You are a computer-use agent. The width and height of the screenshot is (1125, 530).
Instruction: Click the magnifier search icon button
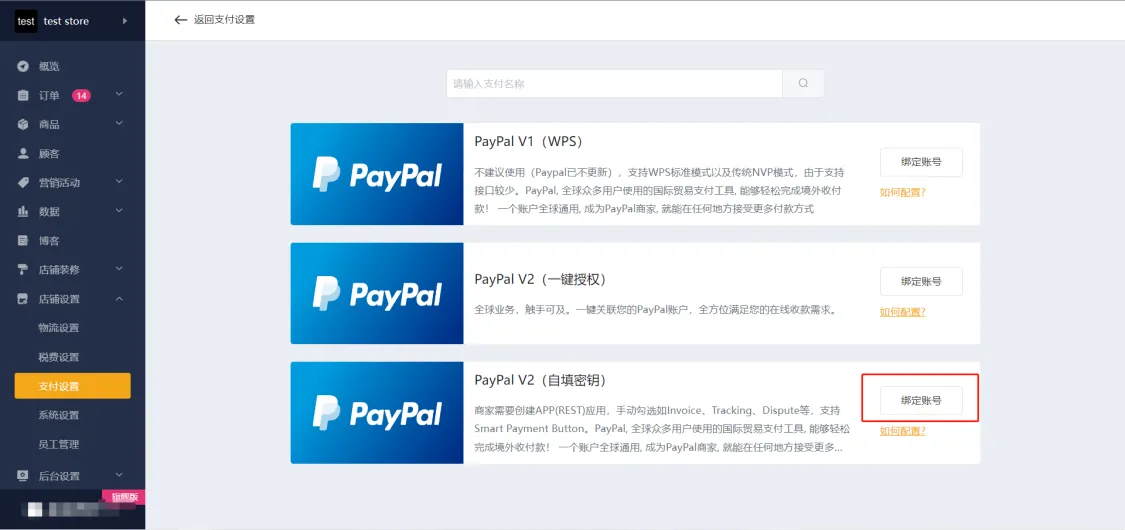pyautogui.click(x=803, y=83)
